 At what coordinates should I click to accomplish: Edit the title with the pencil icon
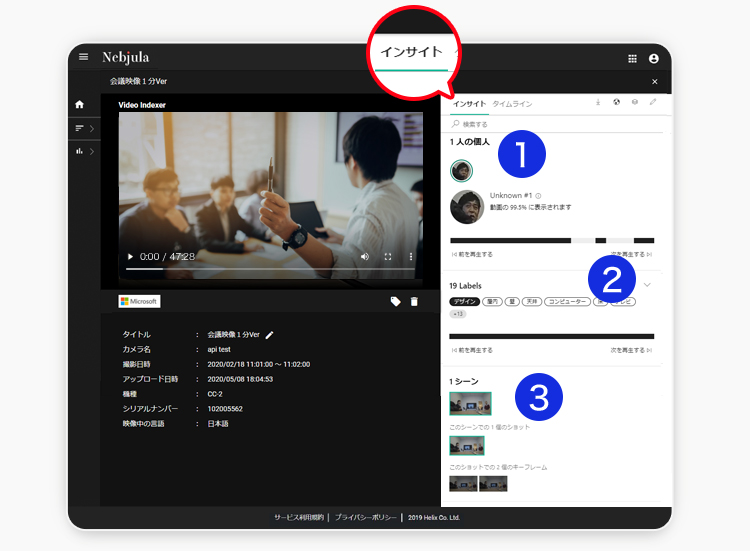tap(269, 335)
